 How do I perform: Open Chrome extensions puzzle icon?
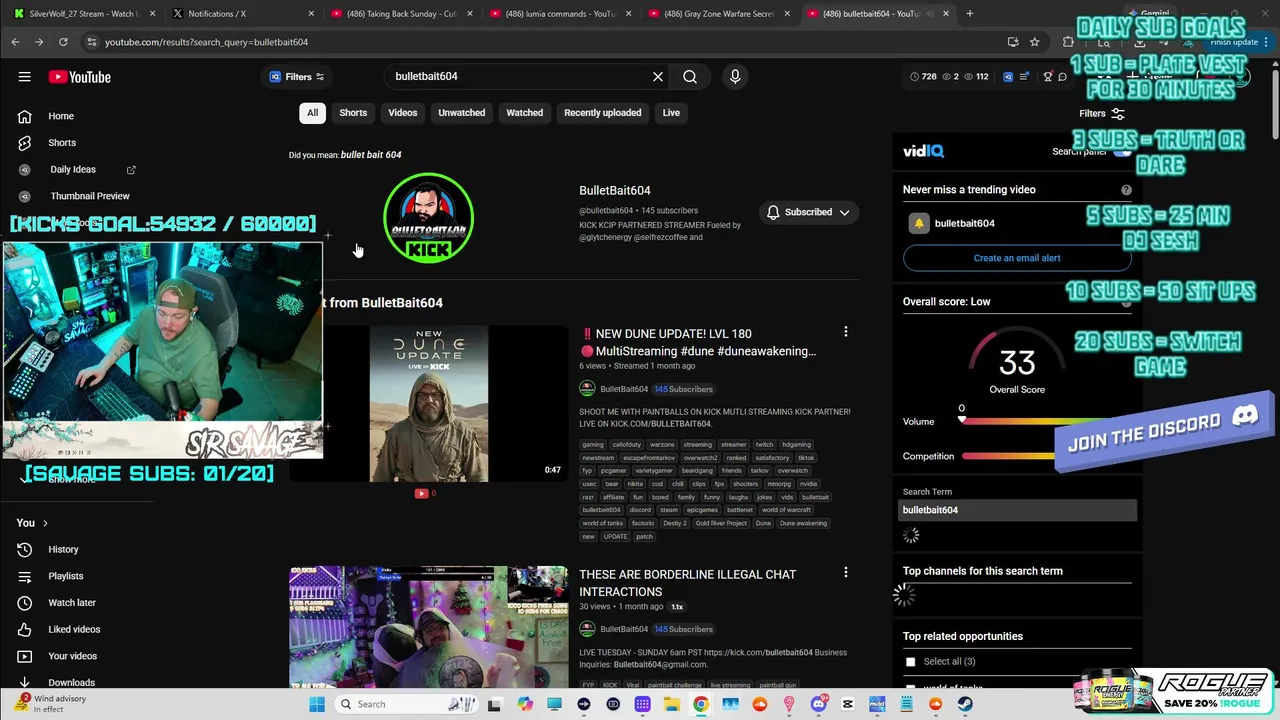[x=1068, y=42]
